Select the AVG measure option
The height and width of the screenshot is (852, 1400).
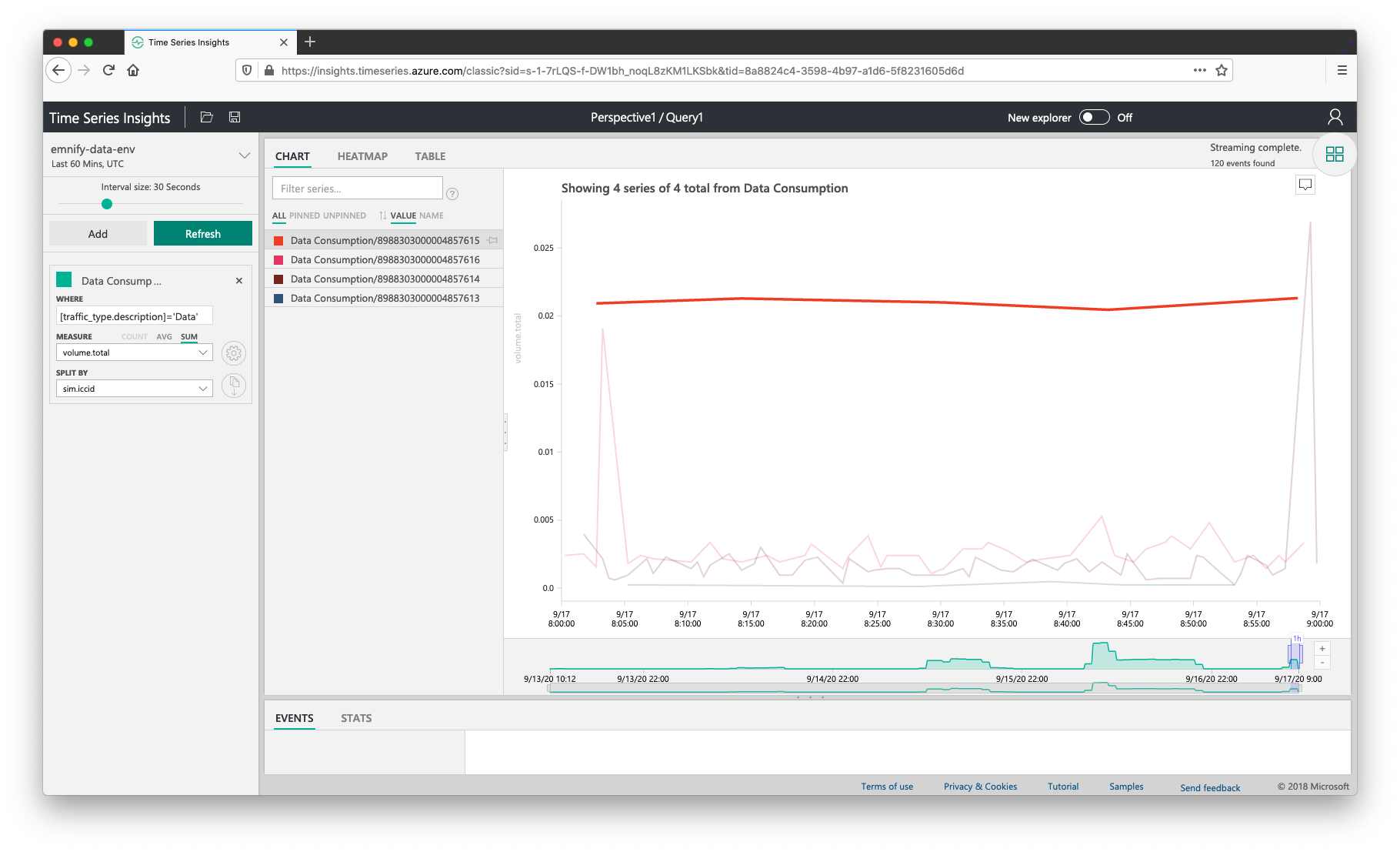point(164,337)
